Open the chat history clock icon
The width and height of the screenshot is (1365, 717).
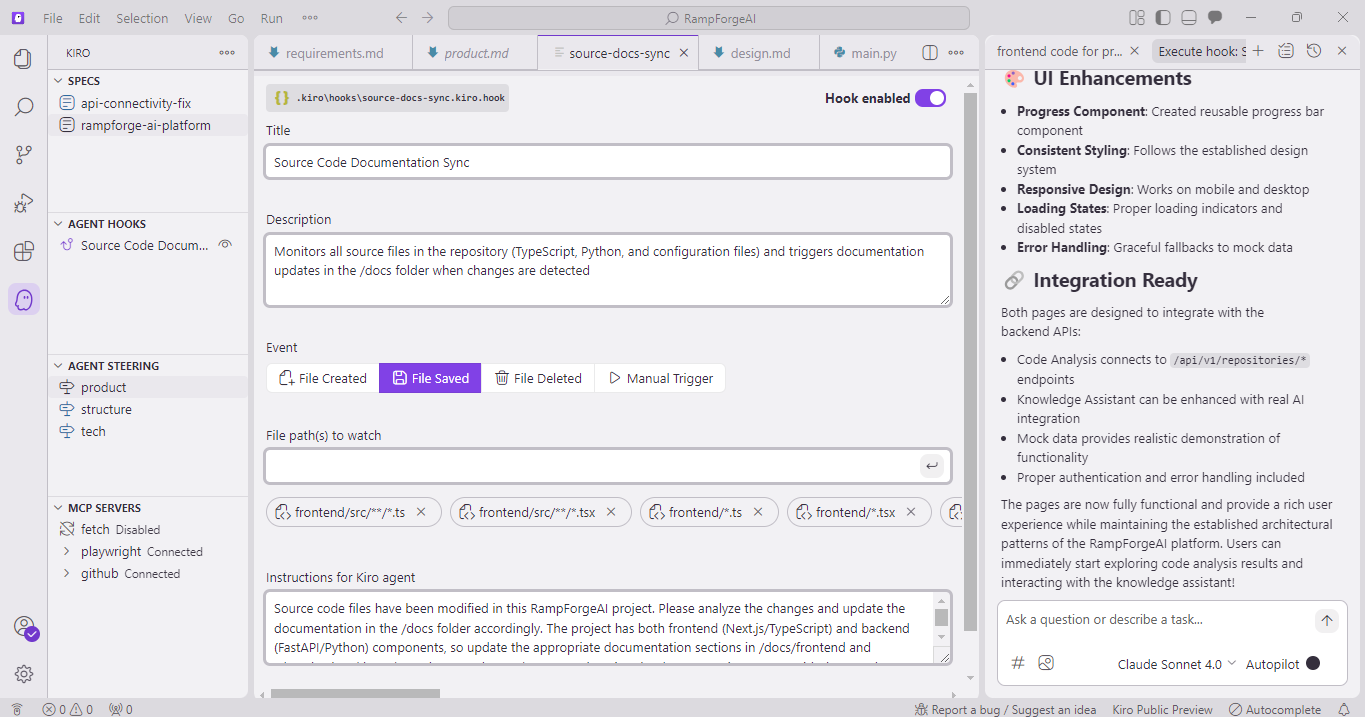(1314, 51)
